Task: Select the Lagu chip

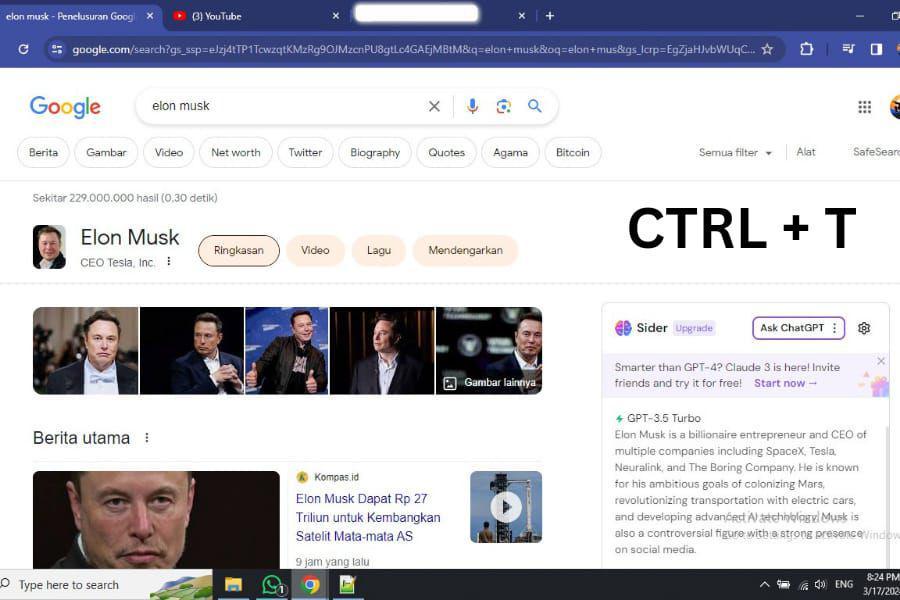Action: 379,250
